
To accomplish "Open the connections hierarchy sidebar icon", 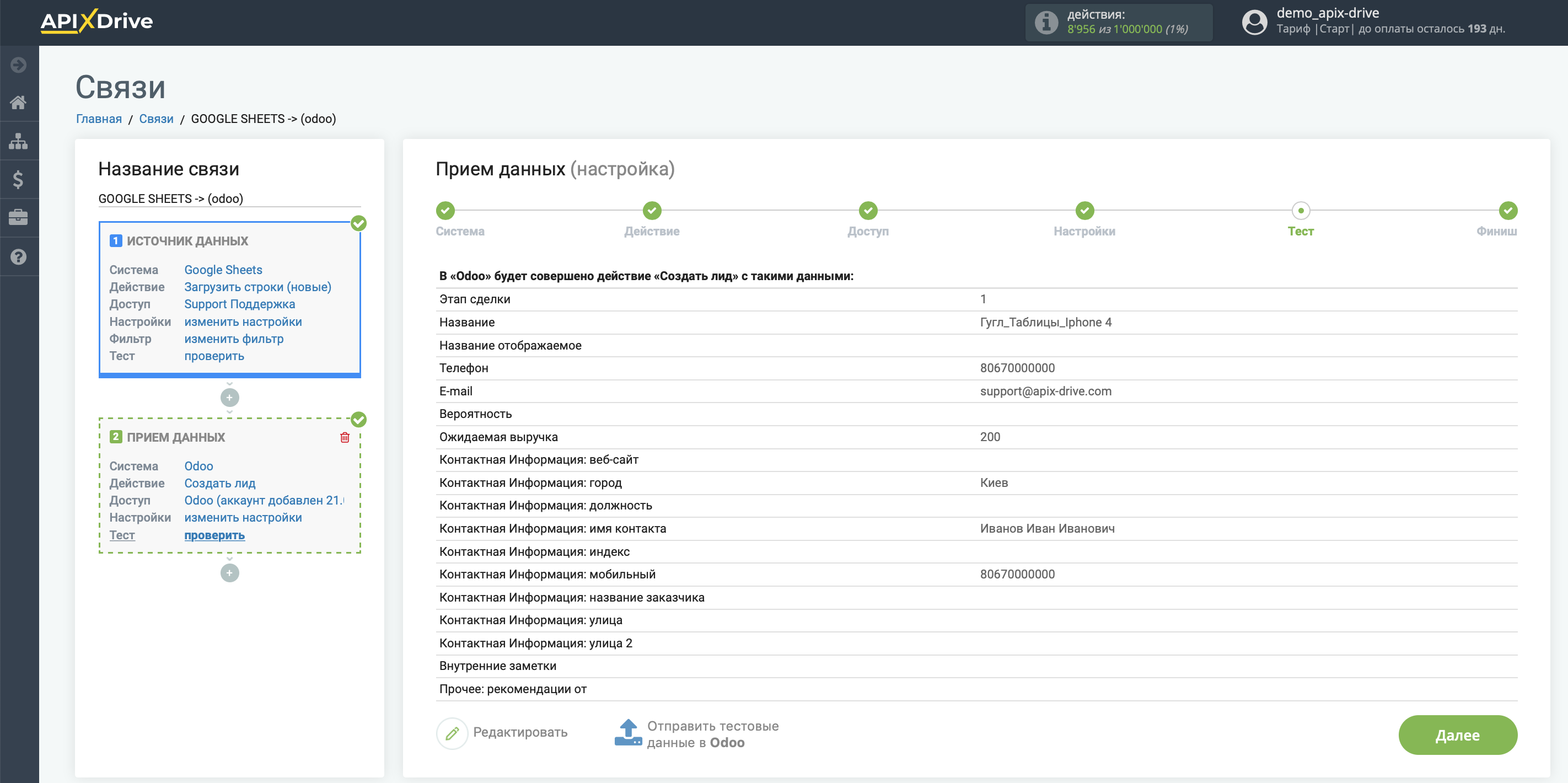I will coord(18,141).
